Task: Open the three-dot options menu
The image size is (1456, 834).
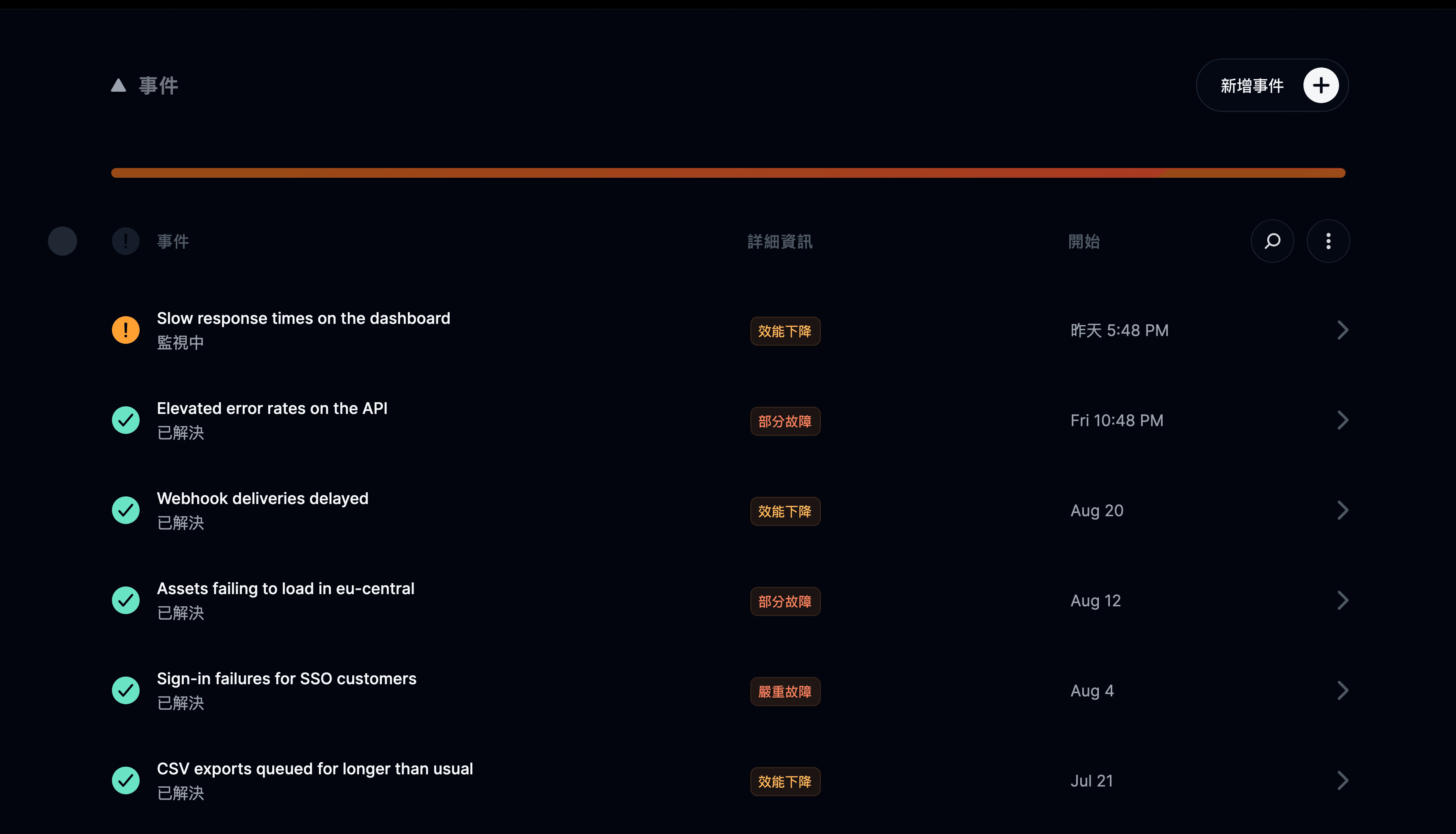Action: pos(1328,241)
